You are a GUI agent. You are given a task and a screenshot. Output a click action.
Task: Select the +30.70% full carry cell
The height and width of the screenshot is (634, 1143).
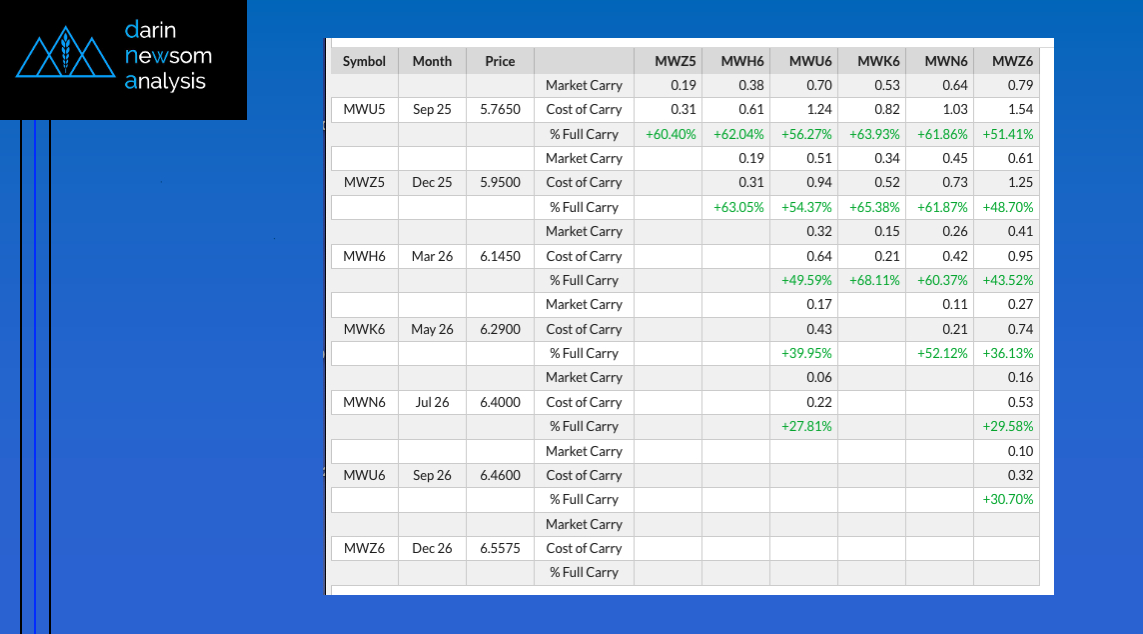[1008, 499]
